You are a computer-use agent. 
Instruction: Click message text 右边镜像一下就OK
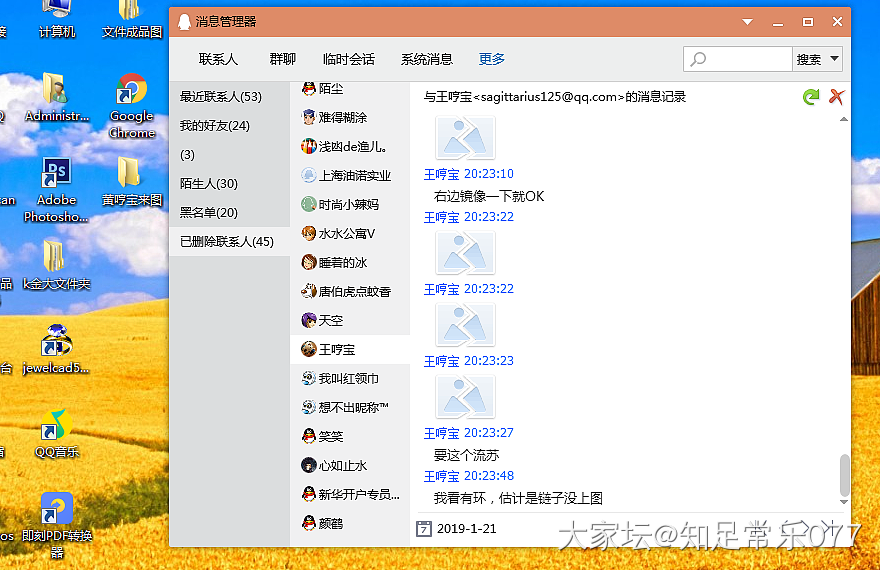[x=489, y=196]
